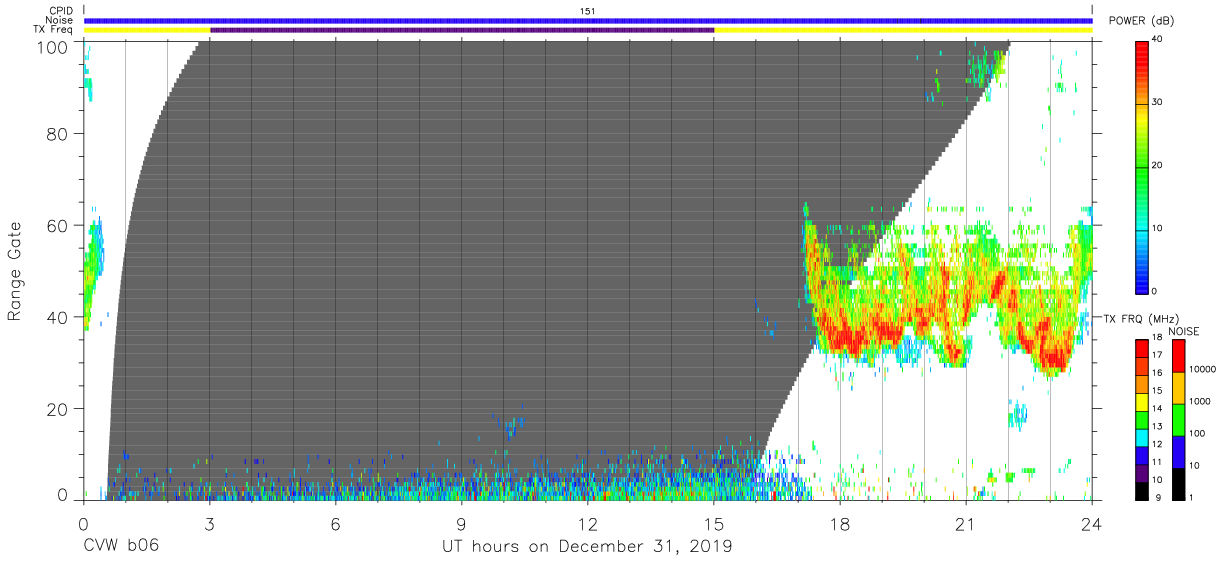
Task: Click the 12 tick on the UT hours axis
Action: [587, 523]
